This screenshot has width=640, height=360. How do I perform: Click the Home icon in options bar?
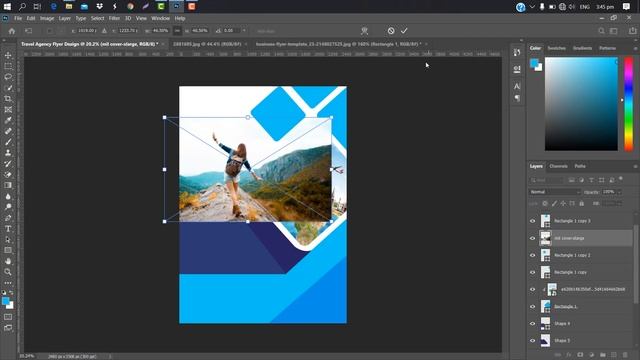coord(12,31)
